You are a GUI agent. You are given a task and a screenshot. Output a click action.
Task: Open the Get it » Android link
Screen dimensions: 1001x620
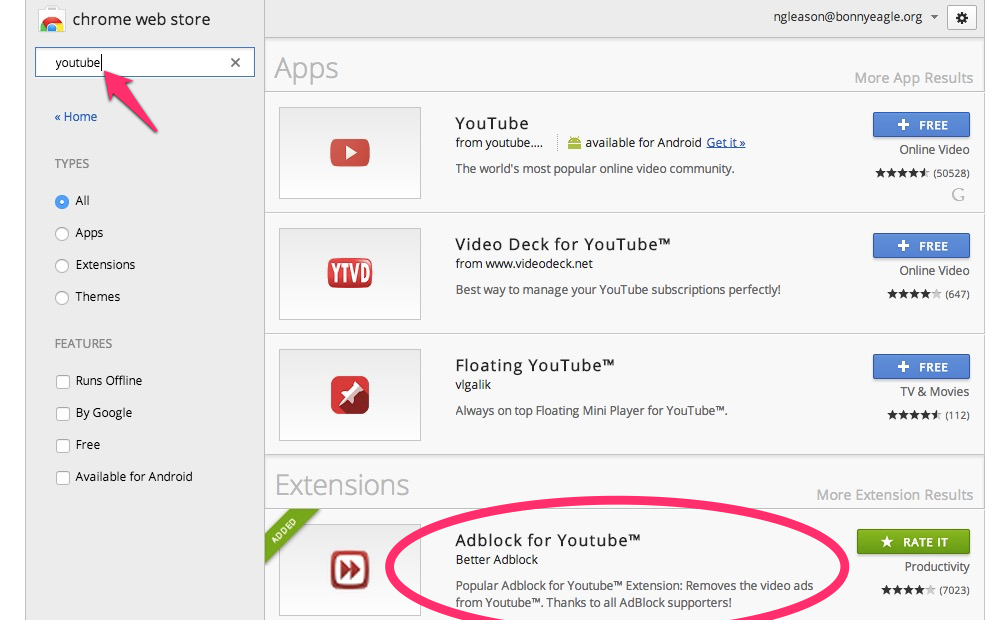pyautogui.click(x=726, y=142)
